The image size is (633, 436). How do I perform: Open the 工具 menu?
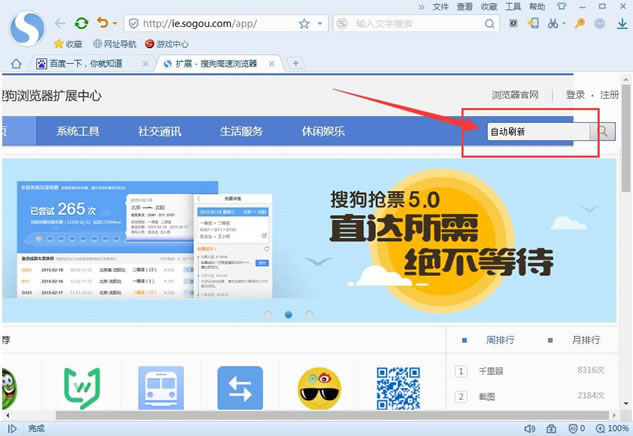point(513,6)
